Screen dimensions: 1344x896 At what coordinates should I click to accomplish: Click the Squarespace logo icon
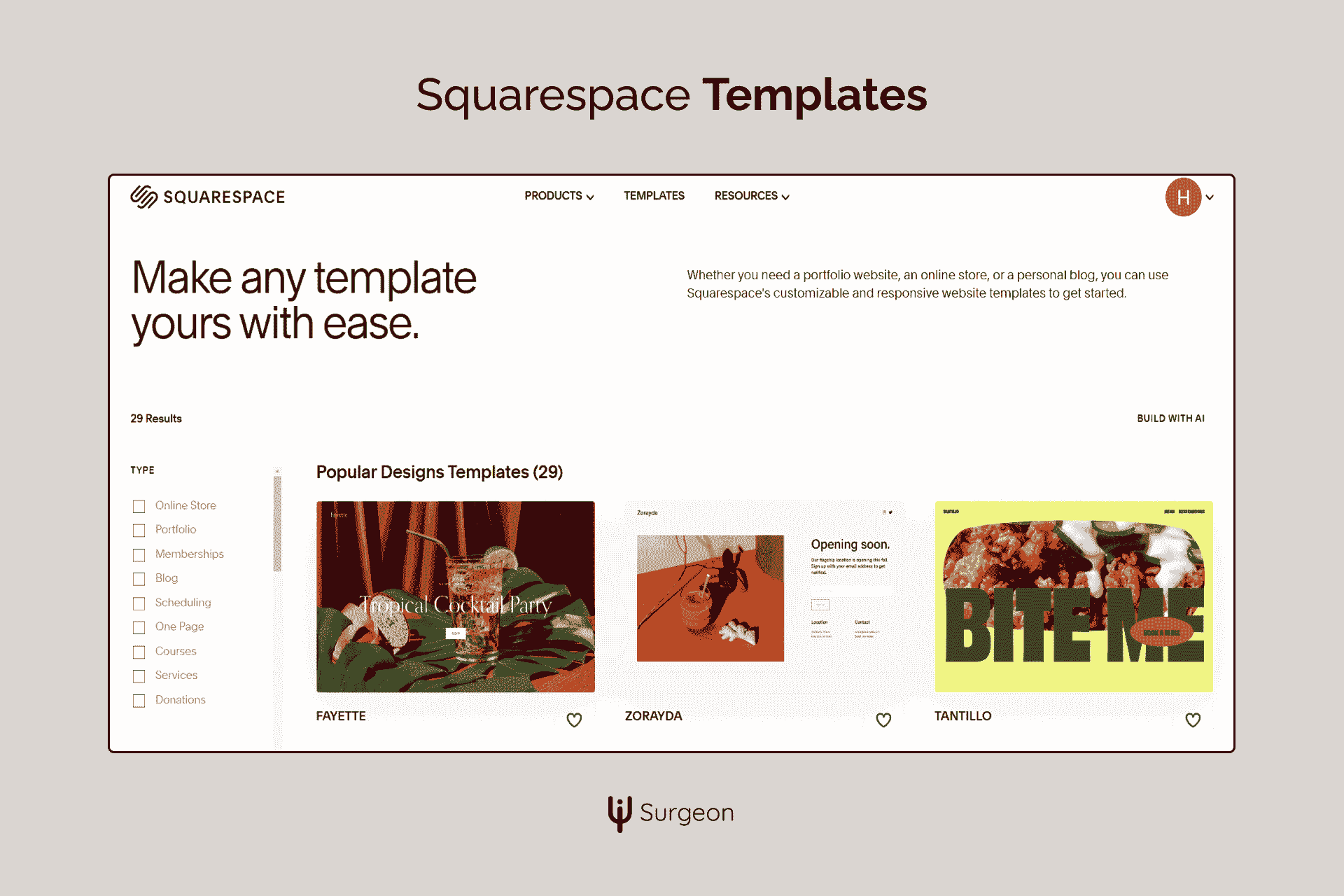coord(141,195)
